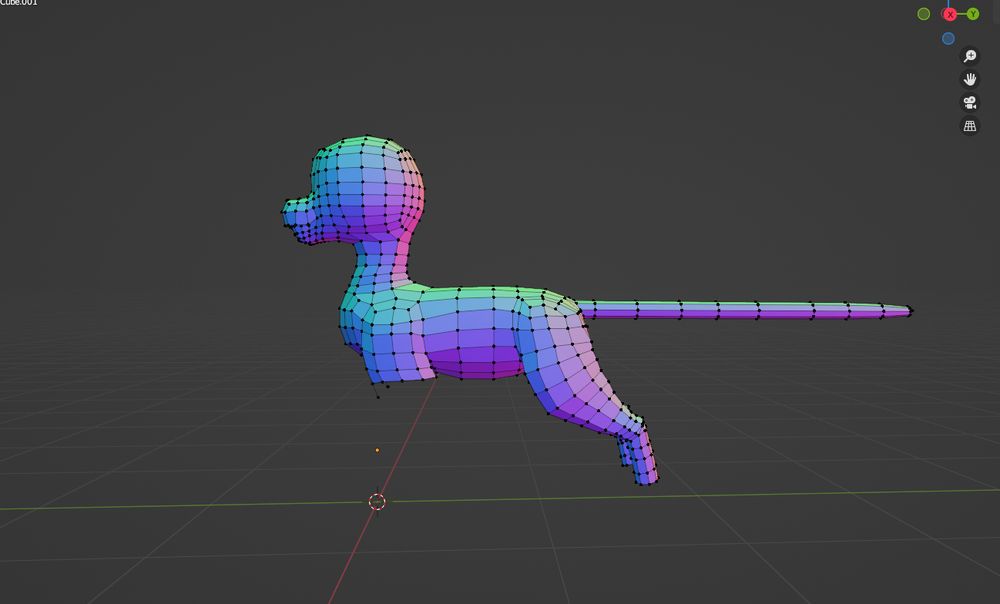Click the zoom view magnifier icon
This screenshot has width=1000, height=604.
(x=969, y=56)
